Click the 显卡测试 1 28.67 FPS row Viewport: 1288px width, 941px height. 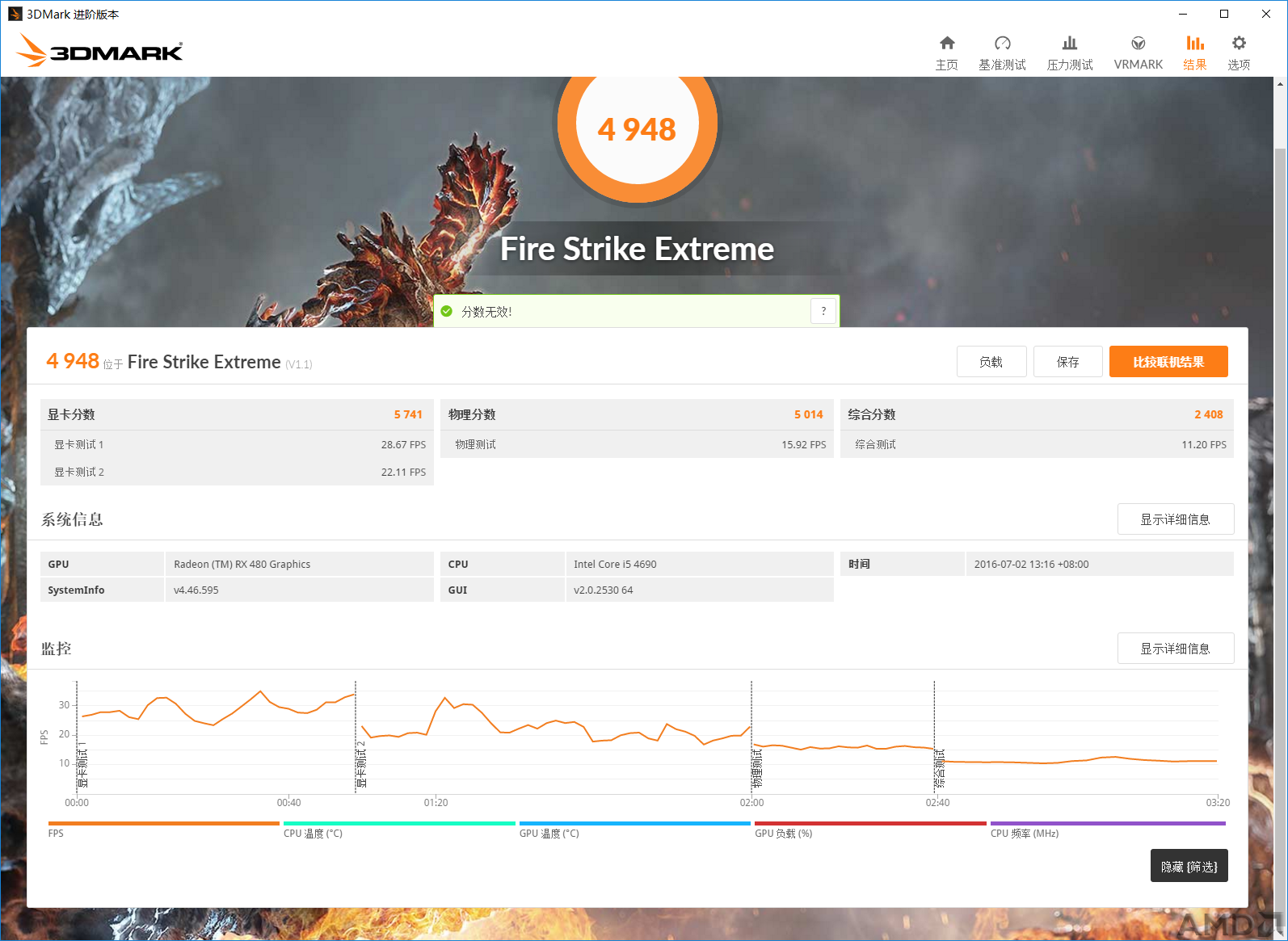pyautogui.click(x=237, y=444)
